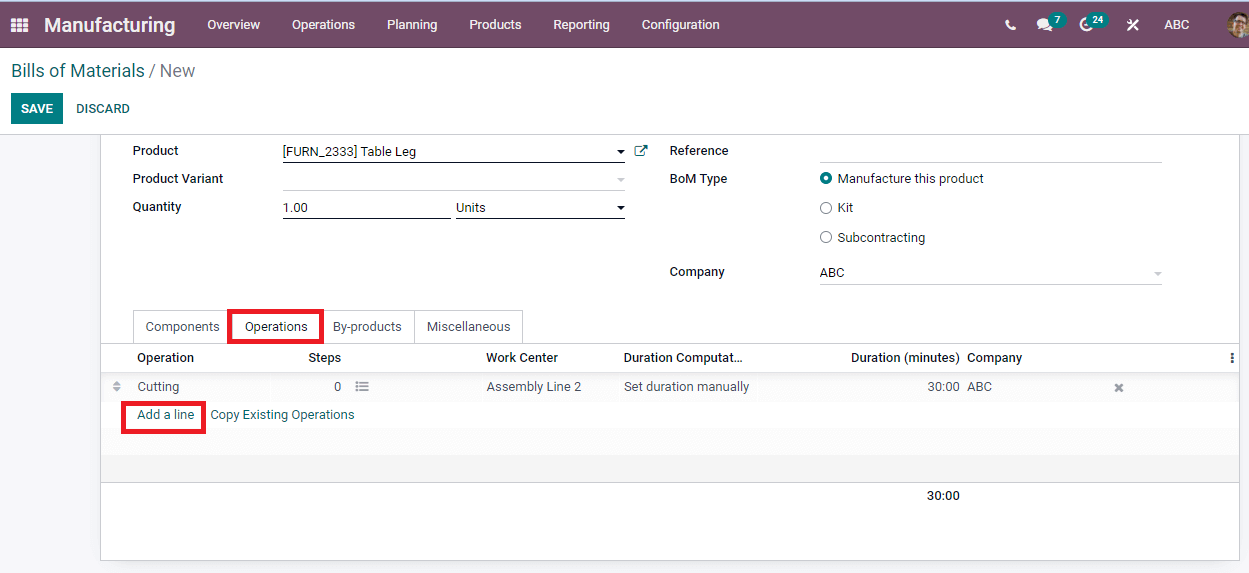
Task: Switch to the Components tab
Action: (x=182, y=327)
